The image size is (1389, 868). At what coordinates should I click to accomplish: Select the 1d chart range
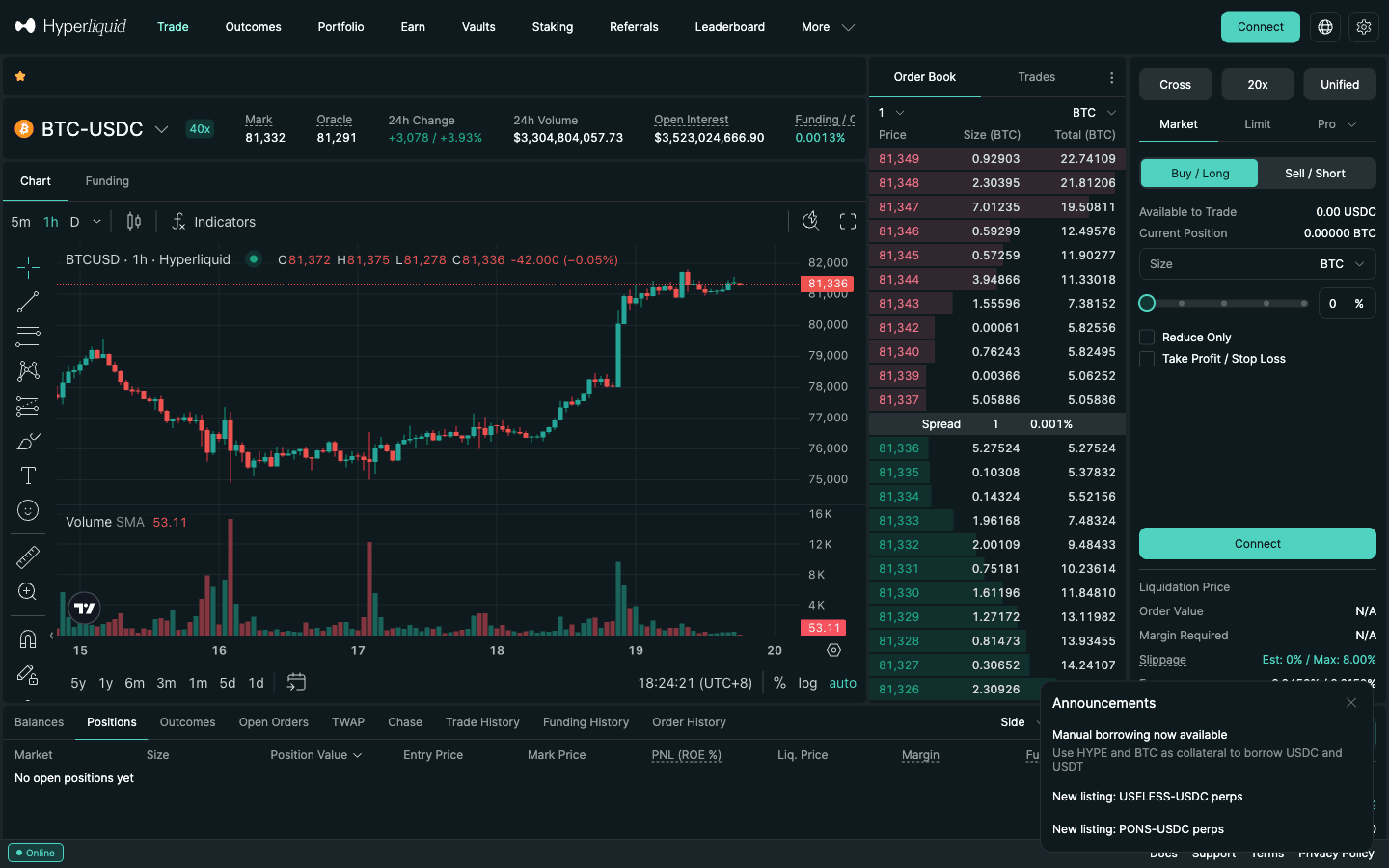pyautogui.click(x=256, y=683)
